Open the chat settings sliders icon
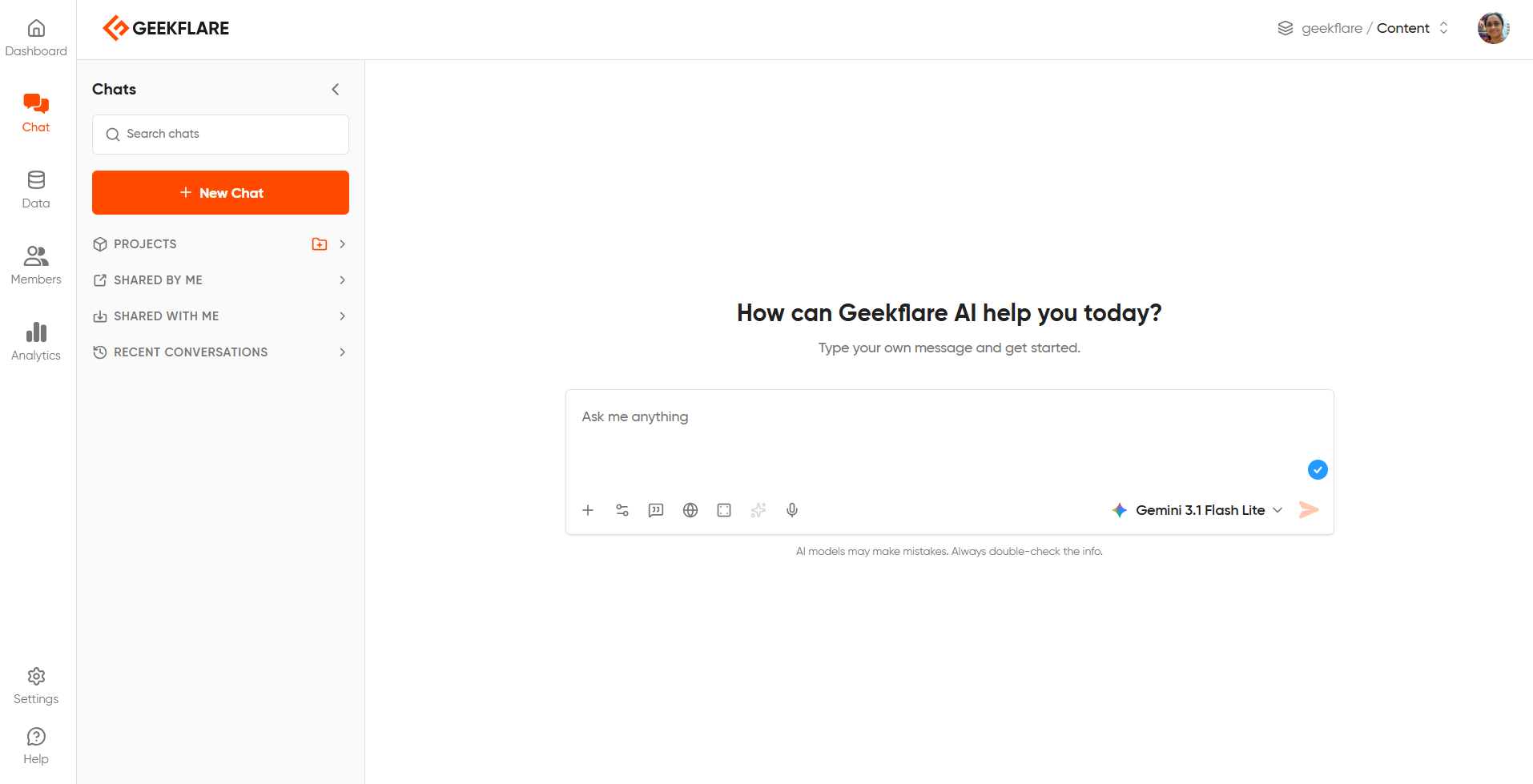1533x784 pixels. [622, 510]
